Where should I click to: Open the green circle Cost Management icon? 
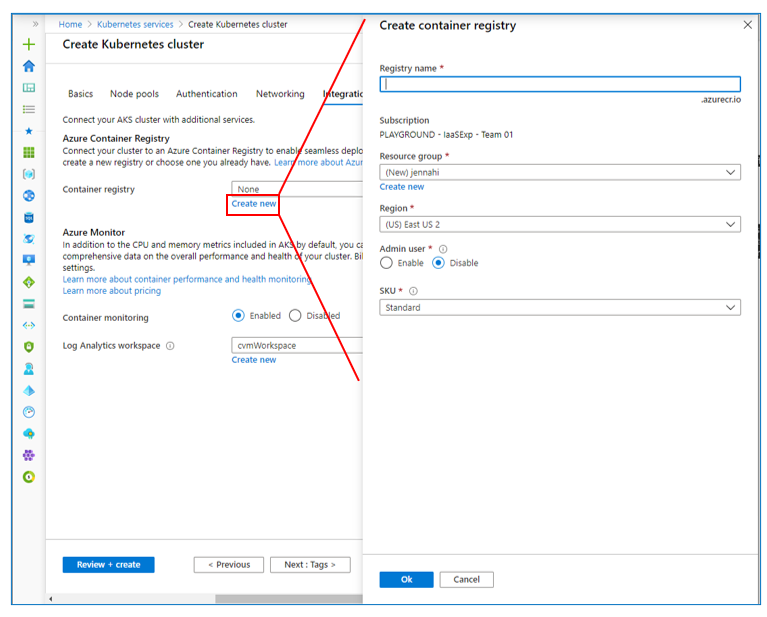click(x=29, y=477)
